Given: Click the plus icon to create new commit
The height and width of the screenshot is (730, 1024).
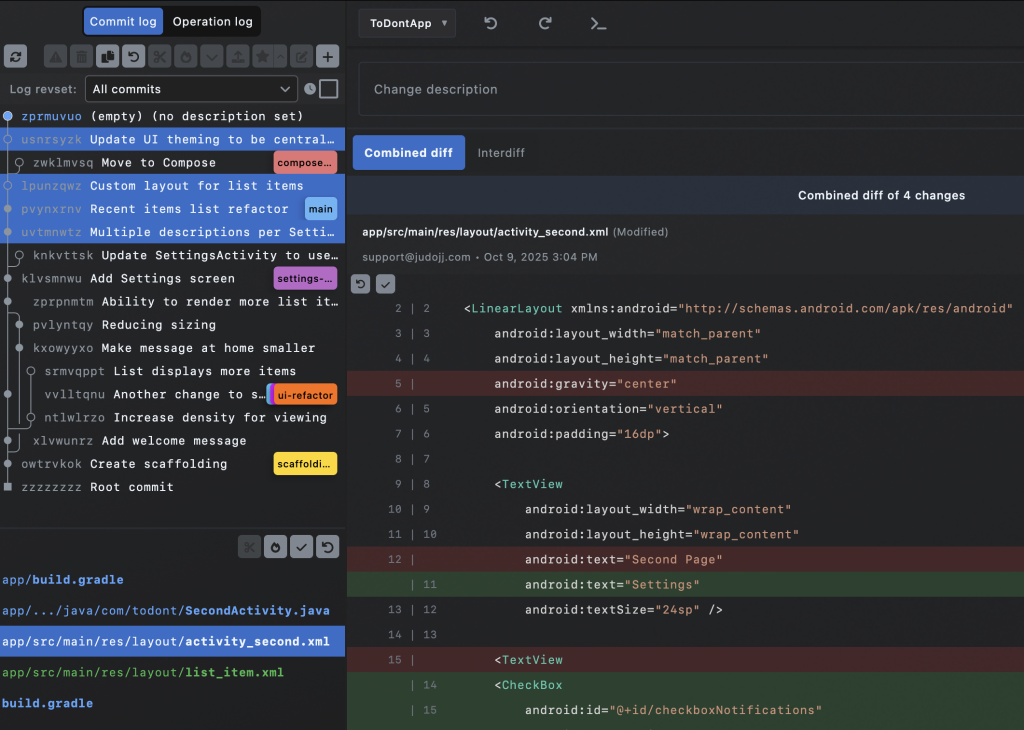Looking at the screenshot, I should [327, 57].
